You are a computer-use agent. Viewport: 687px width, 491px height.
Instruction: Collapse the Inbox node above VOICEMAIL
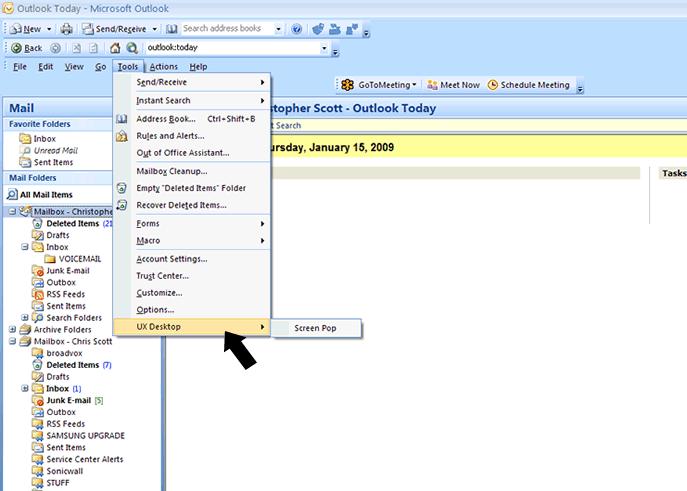pyautogui.click(x=25, y=247)
